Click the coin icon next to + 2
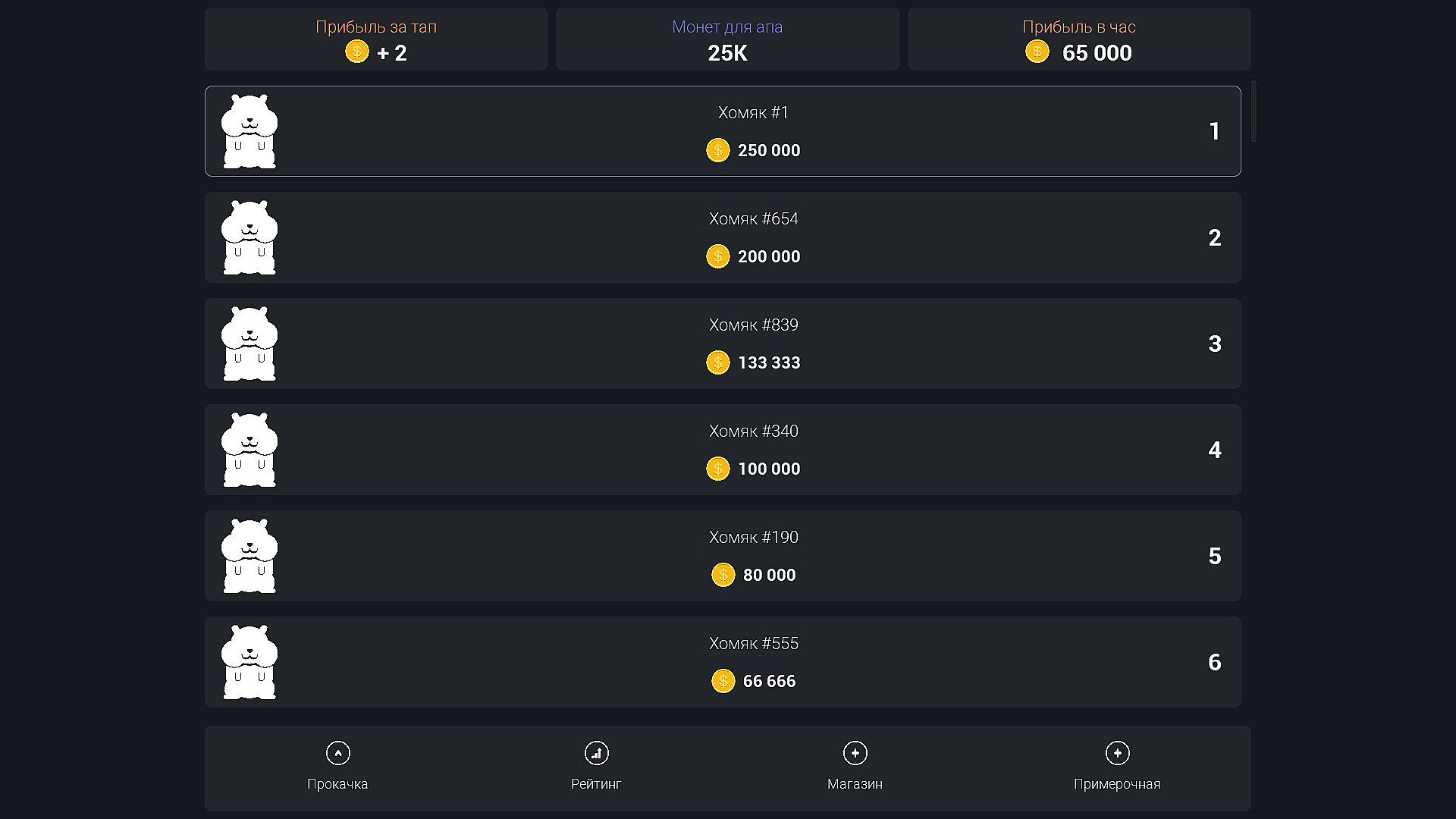Viewport: 1456px width, 819px height. (x=356, y=52)
